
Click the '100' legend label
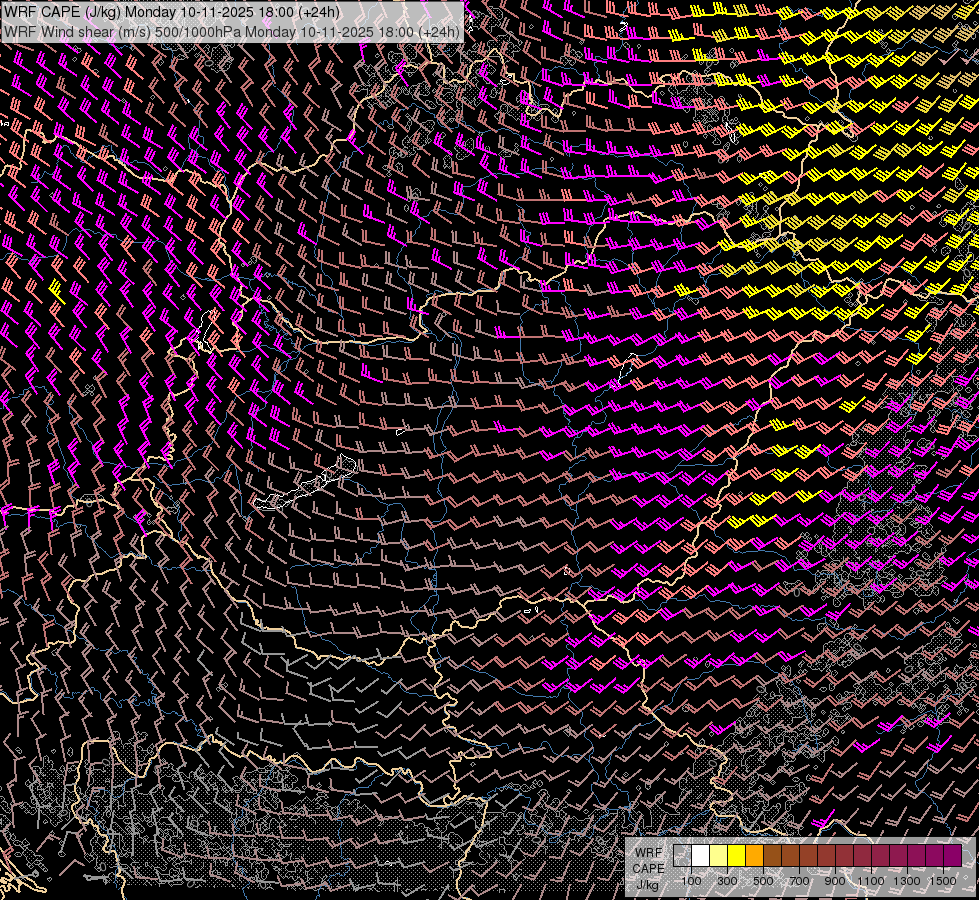(691, 881)
